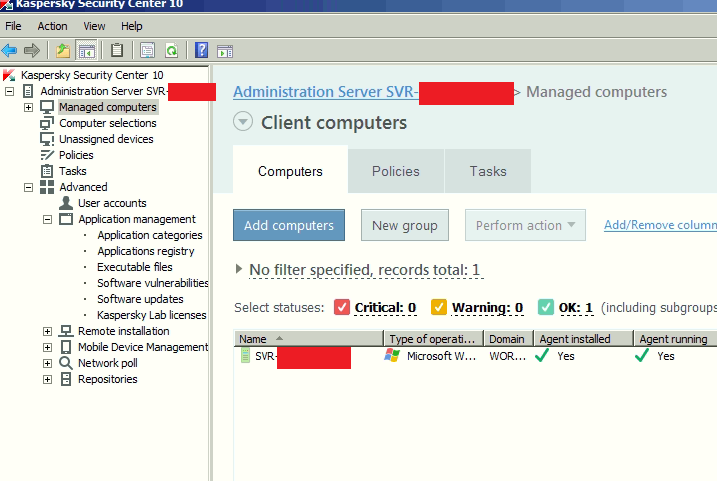The width and height of the screenshot is (717, 481).
Task: Click the Policies tree icon
Action: pyautogui.click(x=47, y=155)
